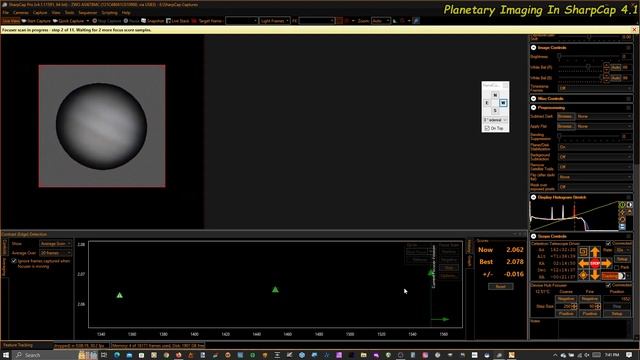The image size is (640, 360).
Task: Open the Cameras menu
Action: 21,13
